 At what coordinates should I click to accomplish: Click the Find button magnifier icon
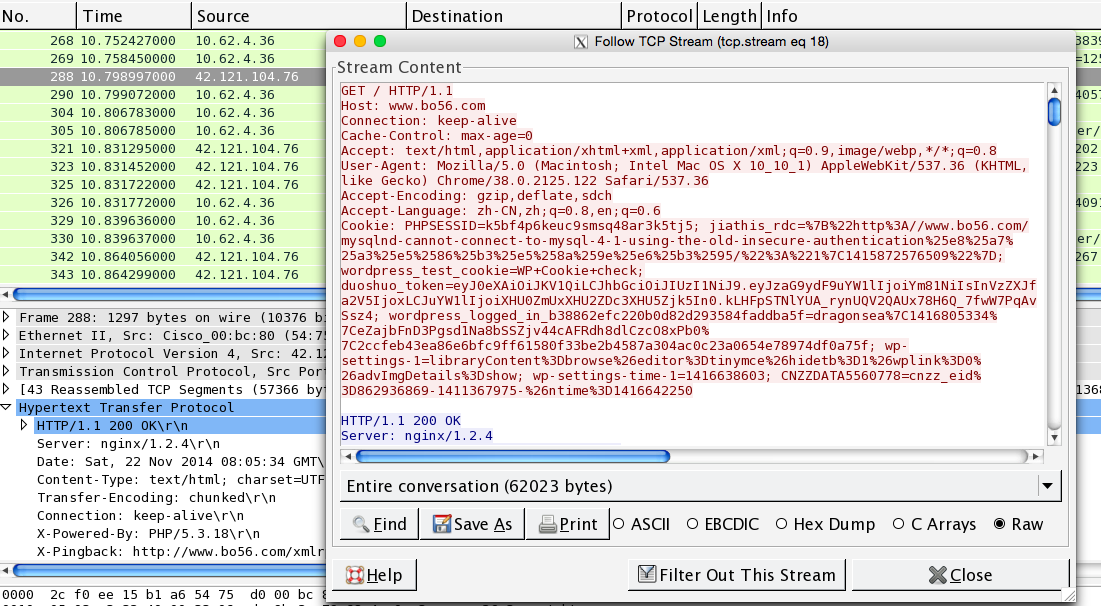pyautogui.click(x=359, y=524)
